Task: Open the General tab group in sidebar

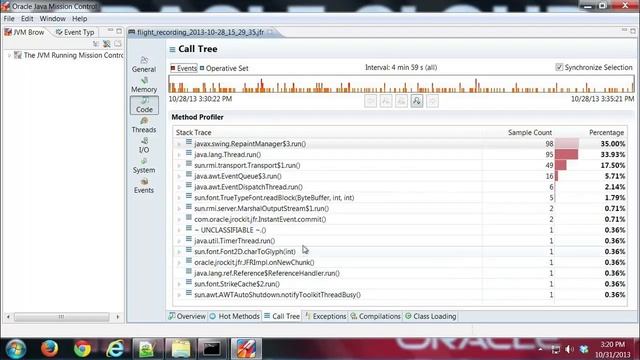Action: click(144, 65)
